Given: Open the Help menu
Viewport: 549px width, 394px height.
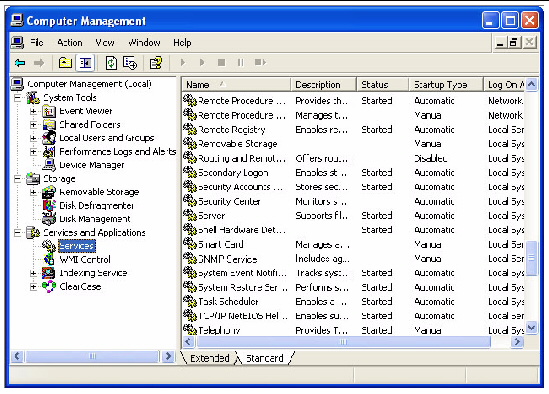Looking at the screenshot, I should [182, 43].
